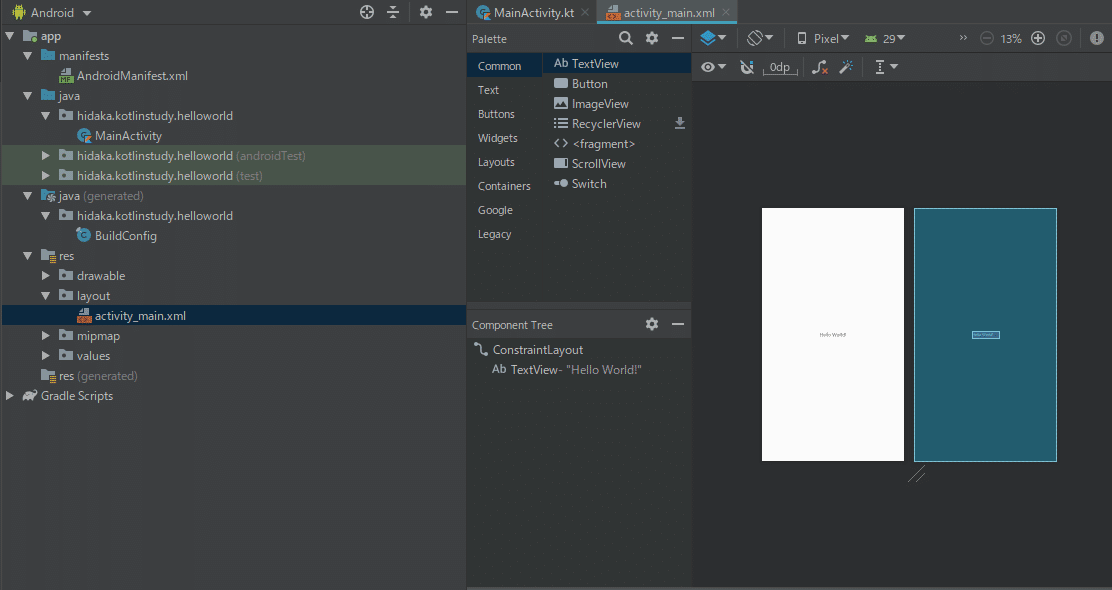
Task: Change Android project view dropdown
Action: pos(52,13)
